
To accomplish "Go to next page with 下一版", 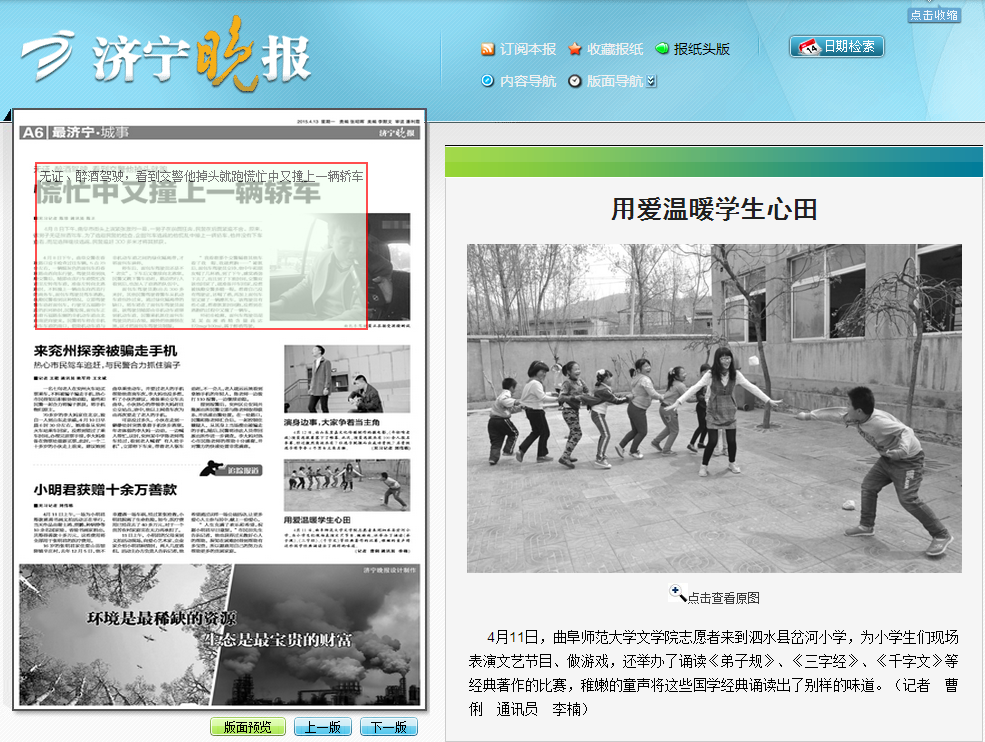I will (389, 727).
